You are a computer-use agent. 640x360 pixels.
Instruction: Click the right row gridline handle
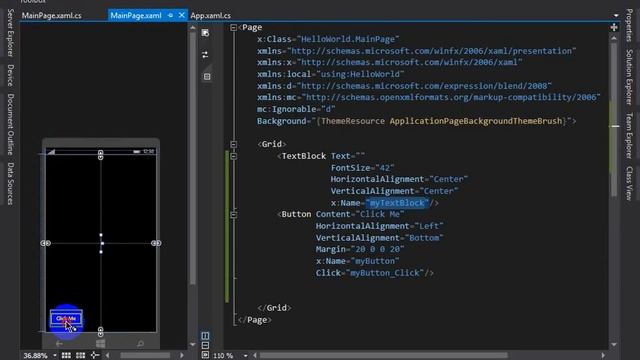156,243
